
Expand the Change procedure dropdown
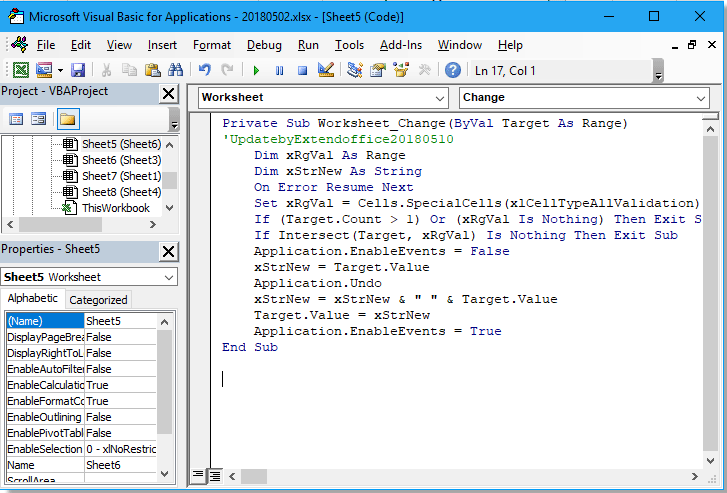tap(702, 98)
